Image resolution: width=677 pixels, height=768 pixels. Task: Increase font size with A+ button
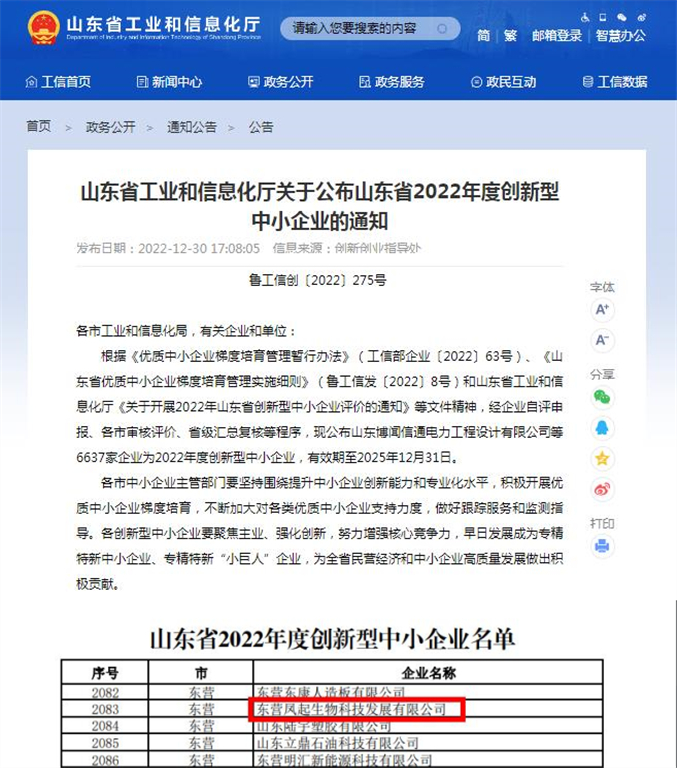(x=602, y=310)
